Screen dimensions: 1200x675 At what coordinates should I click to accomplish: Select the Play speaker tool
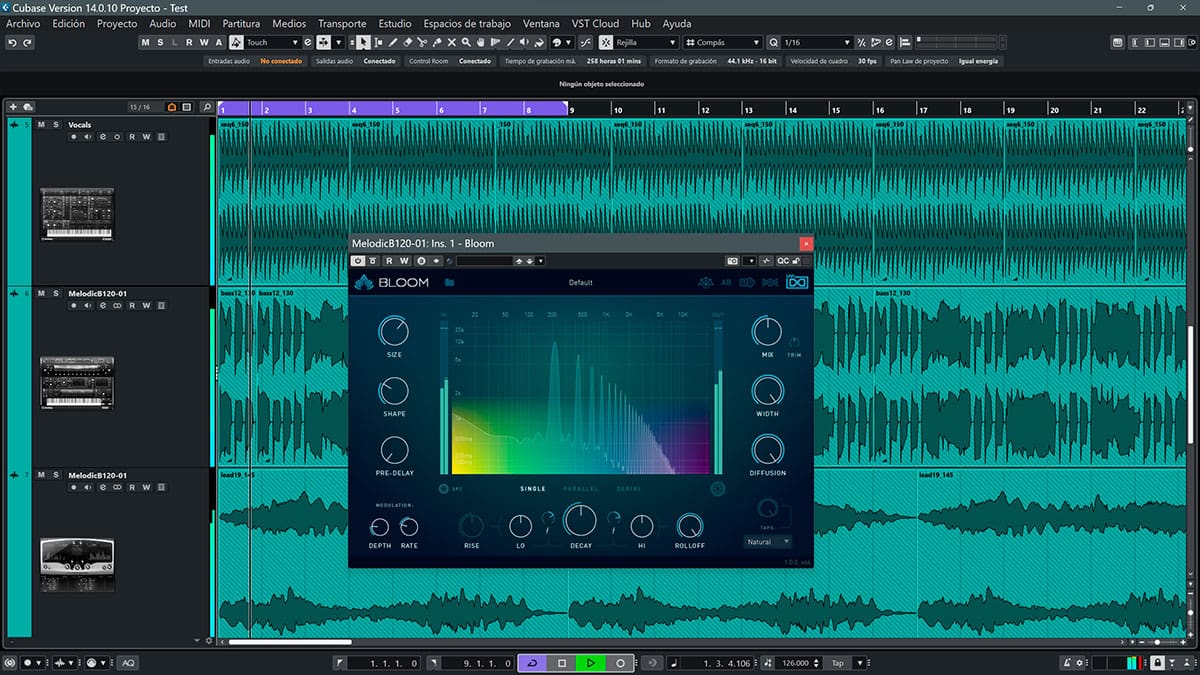tap(524, 43)
